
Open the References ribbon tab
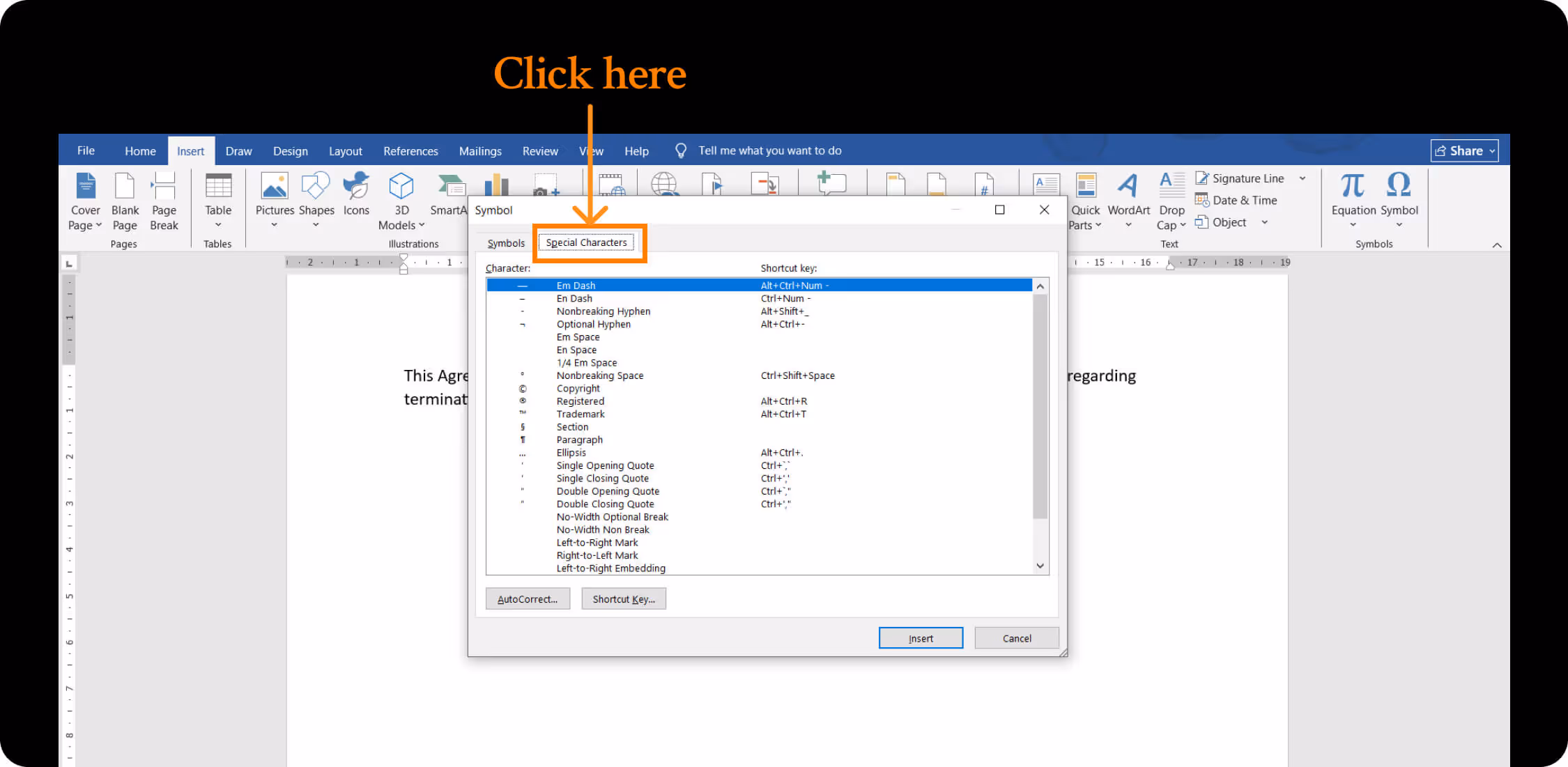[x=410, y=151]
